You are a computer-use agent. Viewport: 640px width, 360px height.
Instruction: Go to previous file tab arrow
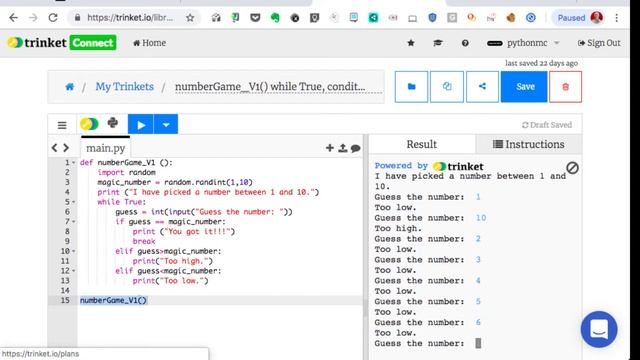click(x=54, y=148)
